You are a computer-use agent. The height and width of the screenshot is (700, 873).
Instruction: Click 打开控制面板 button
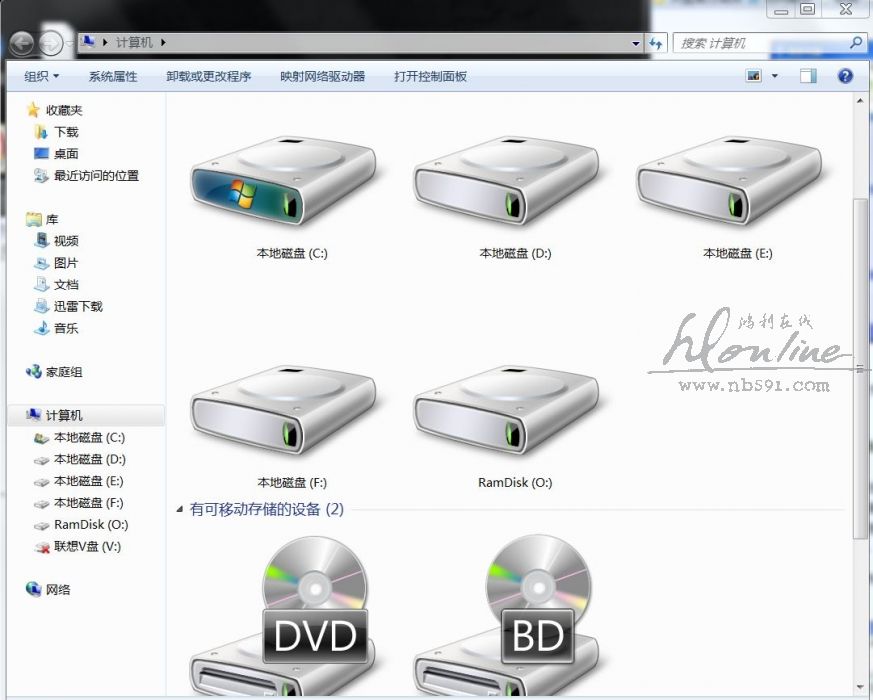[430, 76]
